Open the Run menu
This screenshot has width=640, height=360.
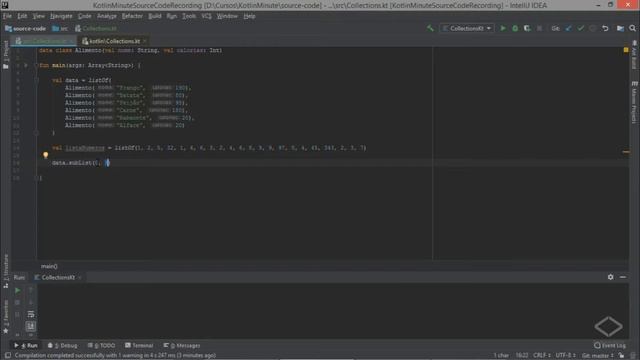171,16
